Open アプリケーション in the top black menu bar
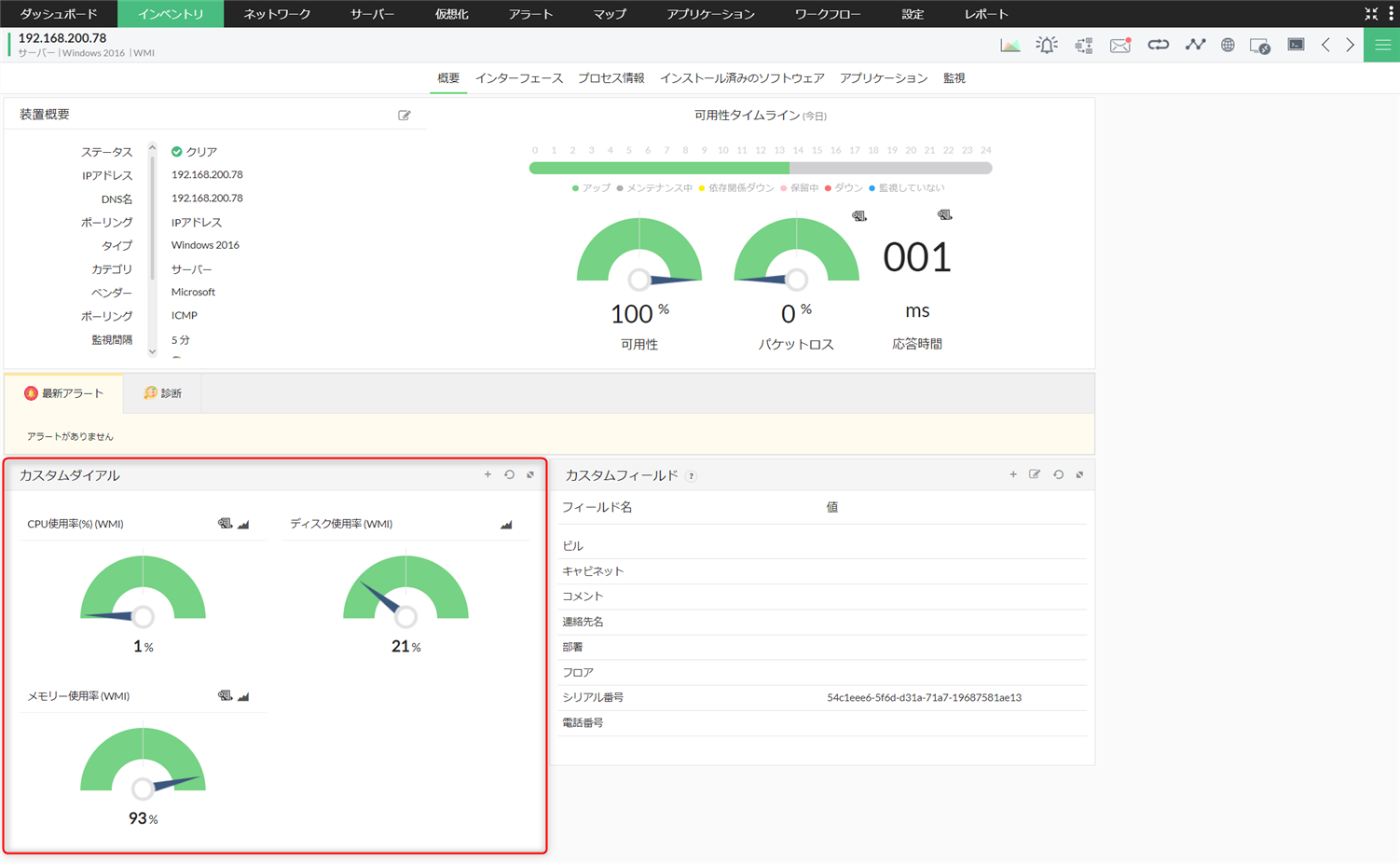The height and width of the screenshot is (864, 1400). pos(710,14)
